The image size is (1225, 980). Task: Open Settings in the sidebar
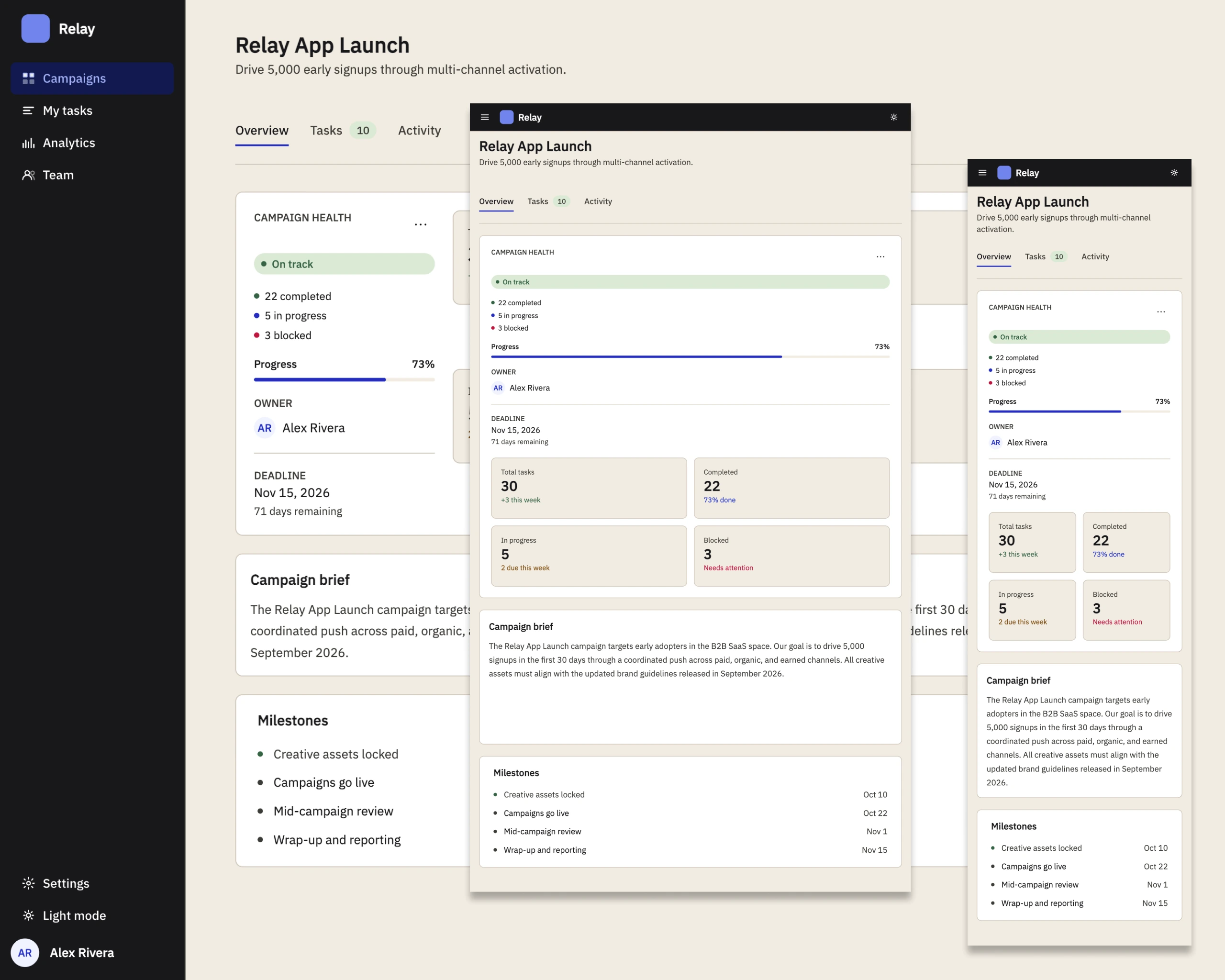[x=92, y=883]
